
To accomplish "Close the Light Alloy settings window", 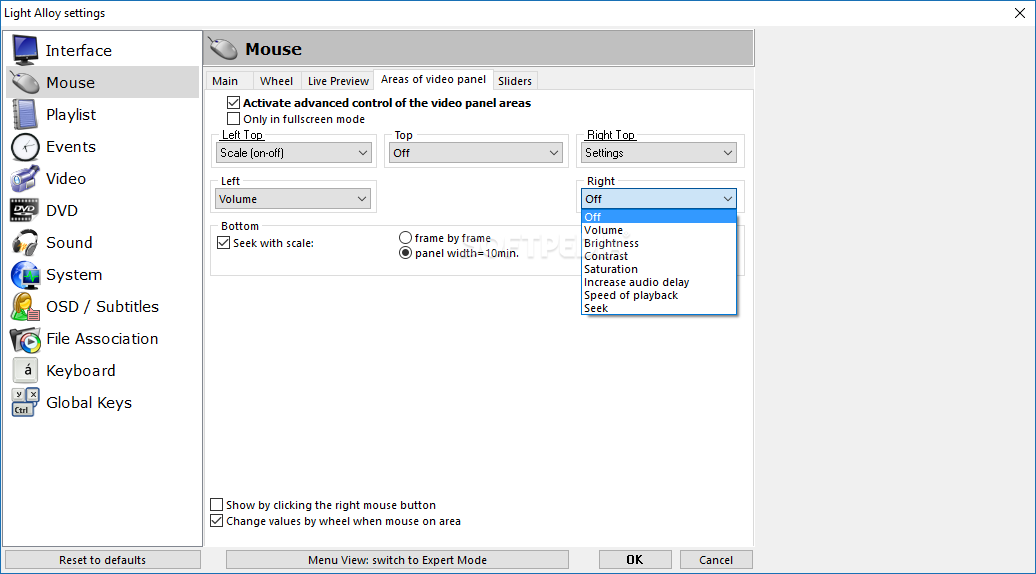I will 1019,13.
